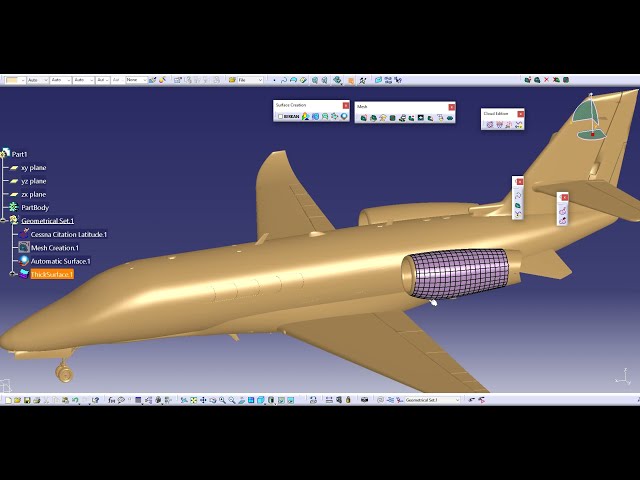Open the third Auto dropdown in graphic properties
The height and width of the screenshot is (480, 640).
coord(83,80)
